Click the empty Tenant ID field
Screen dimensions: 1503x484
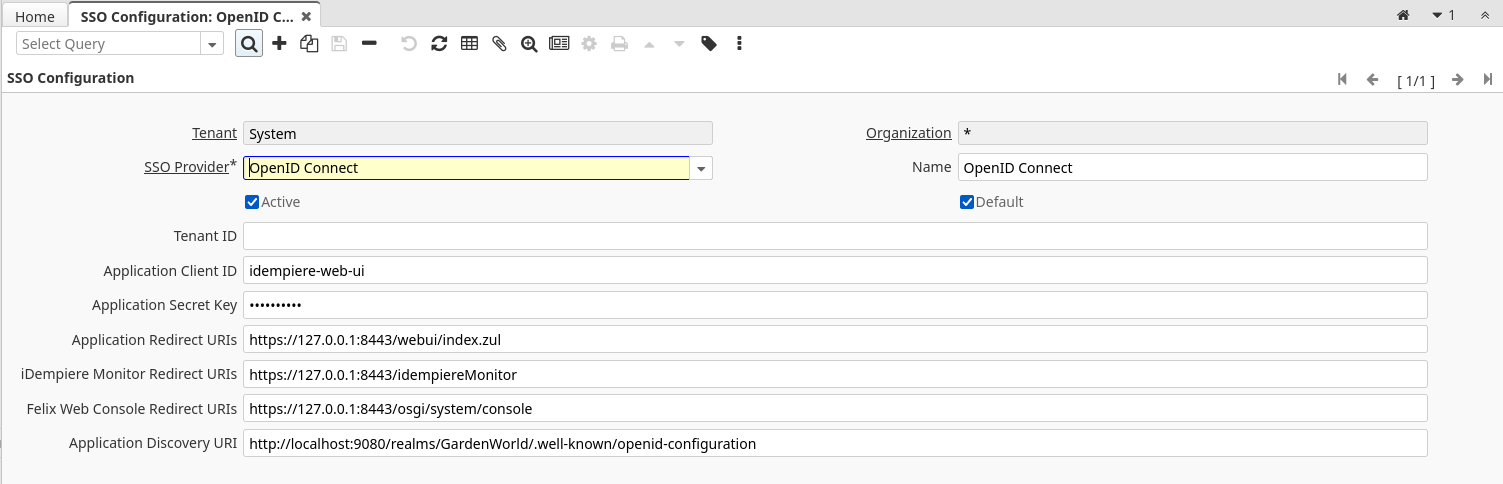click(x=835, y=236)
